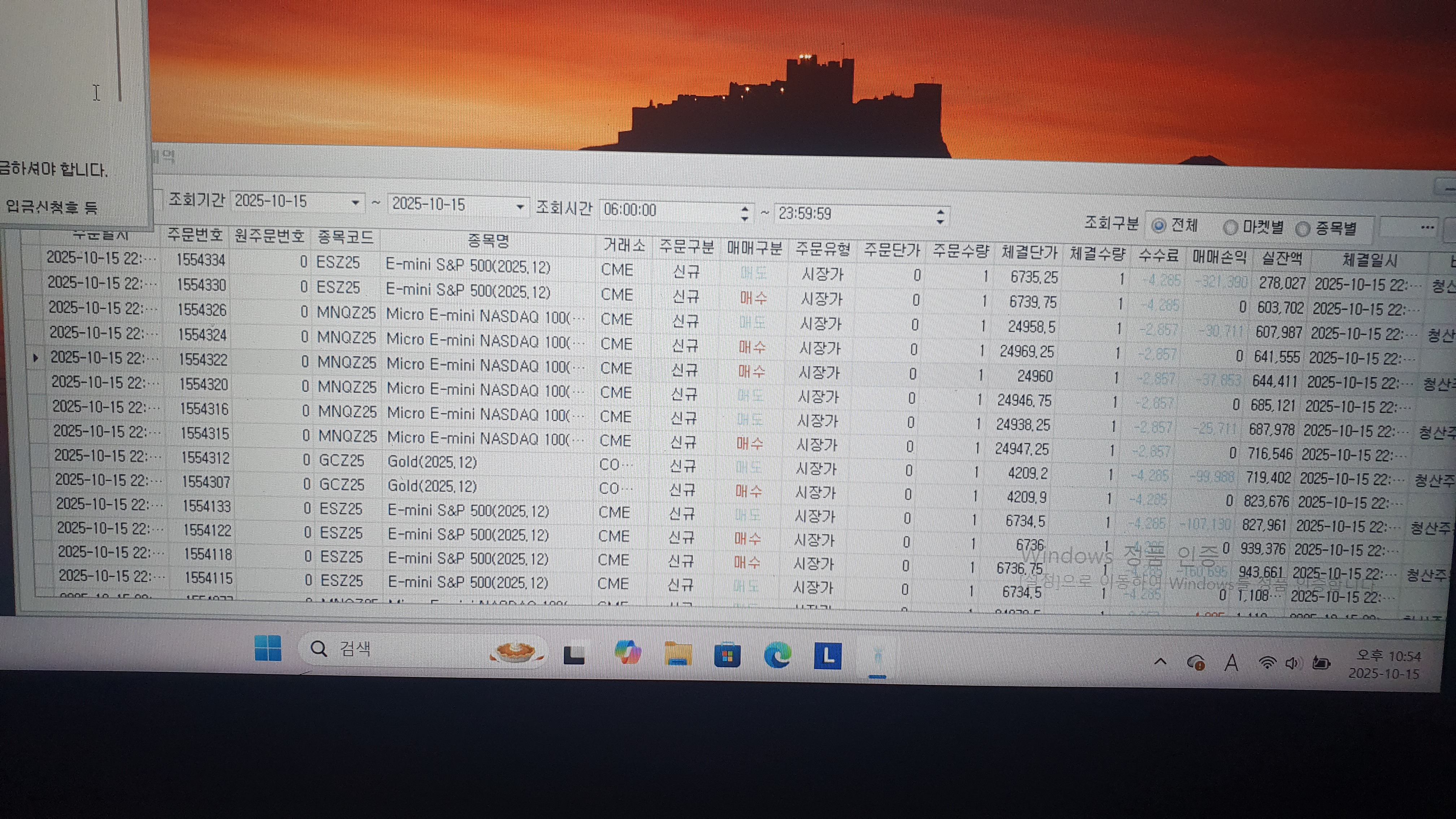Select order number 1554118 cell
The image size is (1456, 819).
point(208,554)
